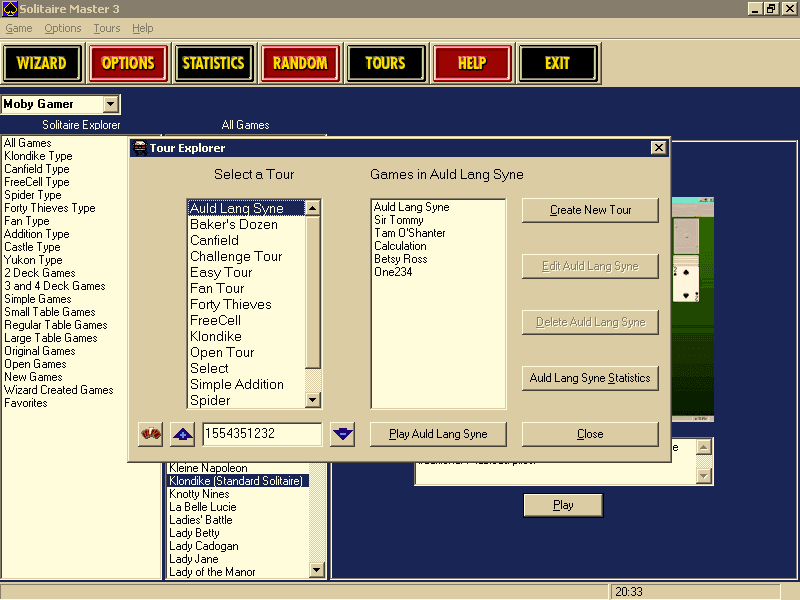Click Play Auld Lang Syne button
This screenshot has height=600, width=800.
pos(438,434)
